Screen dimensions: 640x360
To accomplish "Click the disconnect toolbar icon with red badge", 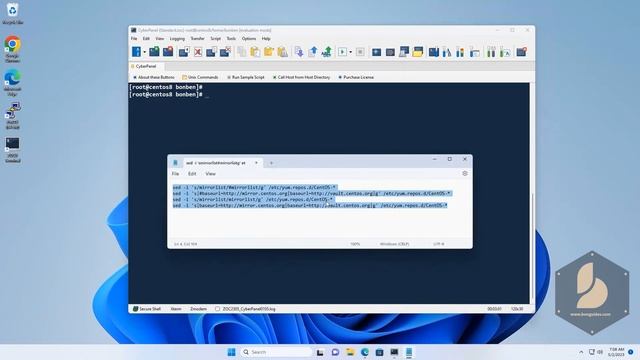I will point(168,52).
